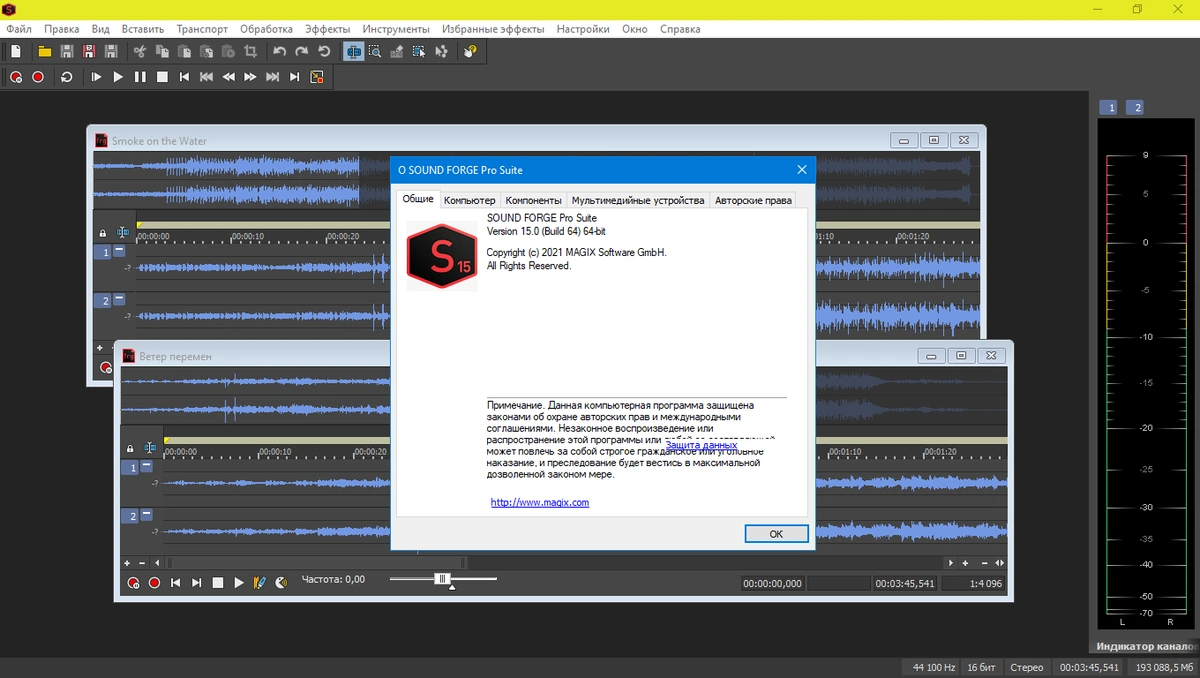This screenshot has width=1200, height=678.
Task: Click the Repeat last action icon
Action: point(324,51)
